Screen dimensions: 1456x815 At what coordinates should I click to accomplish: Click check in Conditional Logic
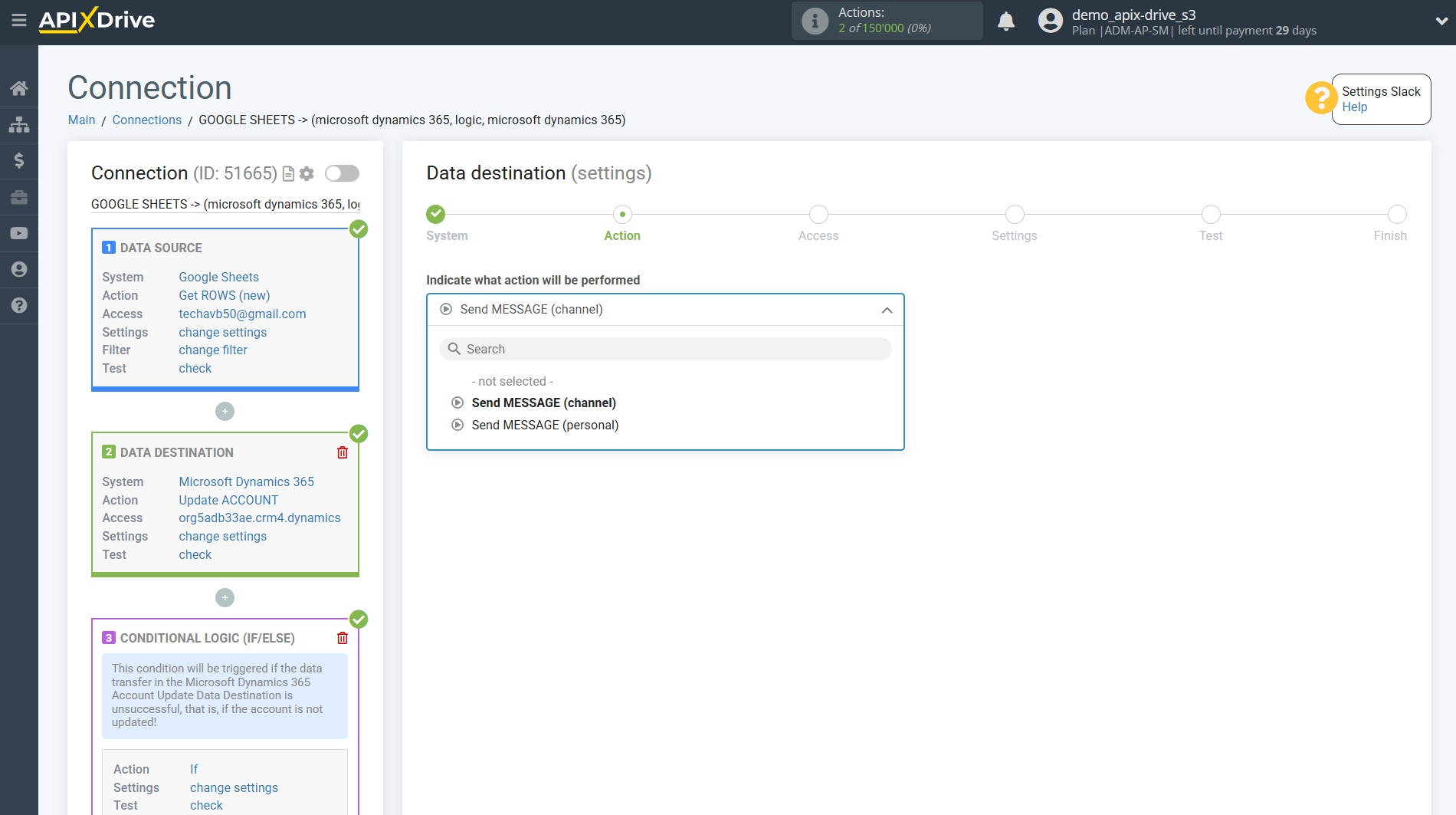(x=206, y=805)
